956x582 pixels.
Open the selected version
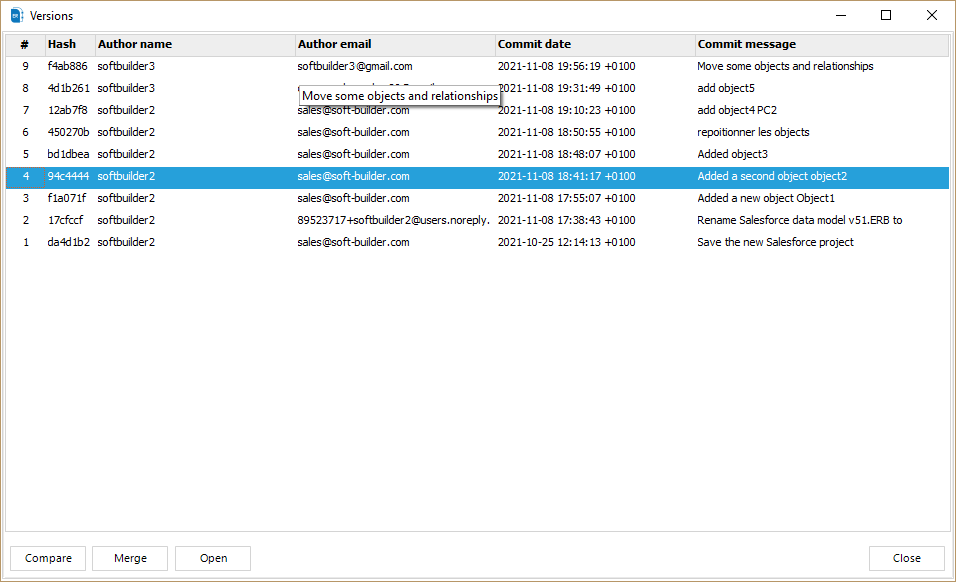tap(213, 558)
